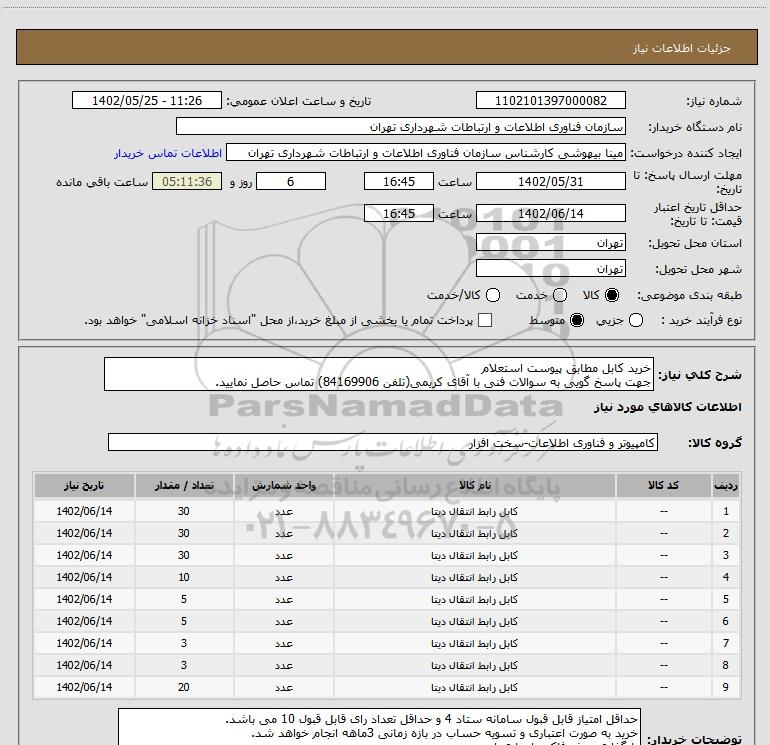The width and height of the screenshot is (770, 745).
Task: Click the price validity time 16:45 field
Action: click(399, 213)
